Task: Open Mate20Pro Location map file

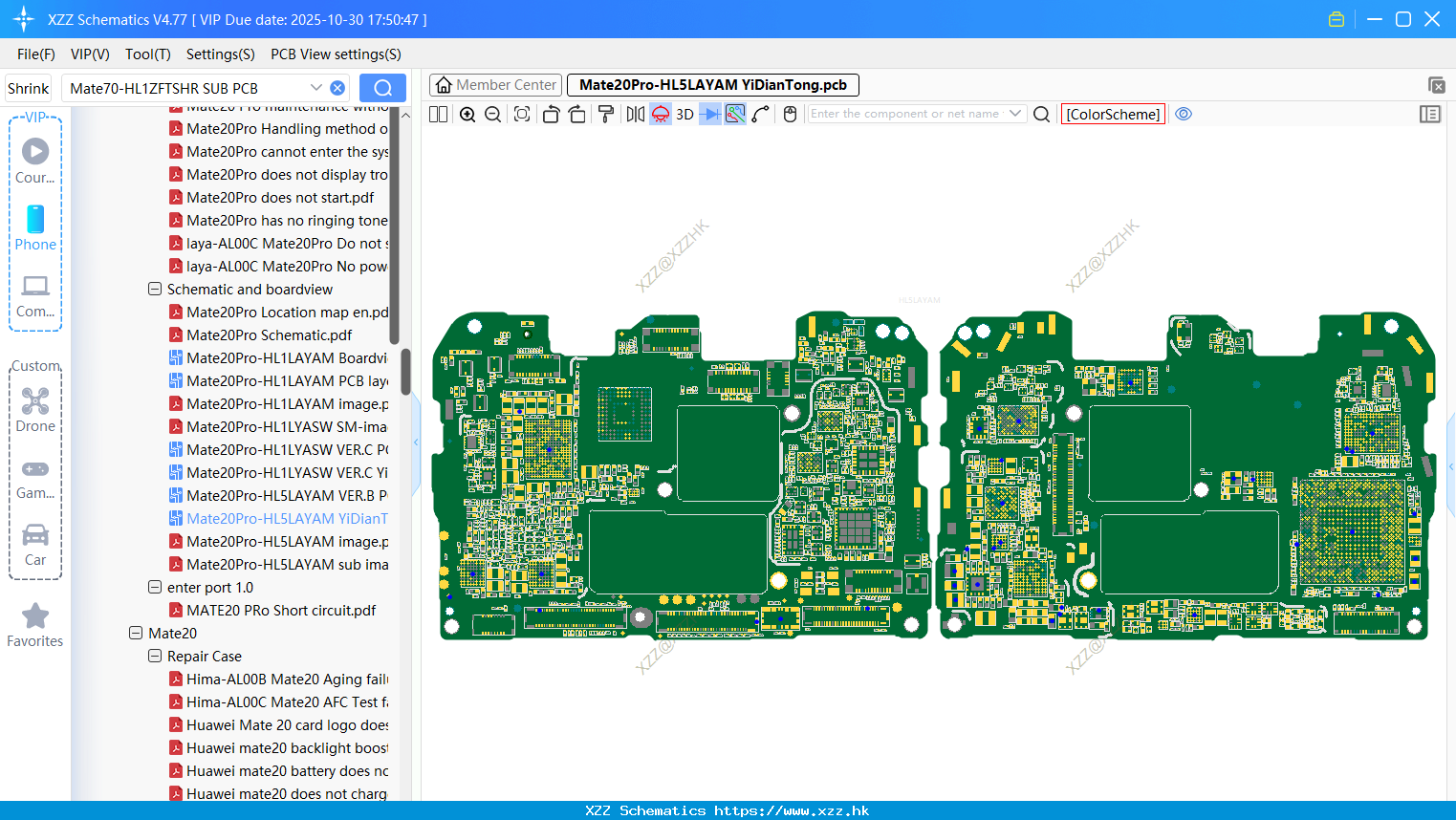Action: tap(278, 312)
